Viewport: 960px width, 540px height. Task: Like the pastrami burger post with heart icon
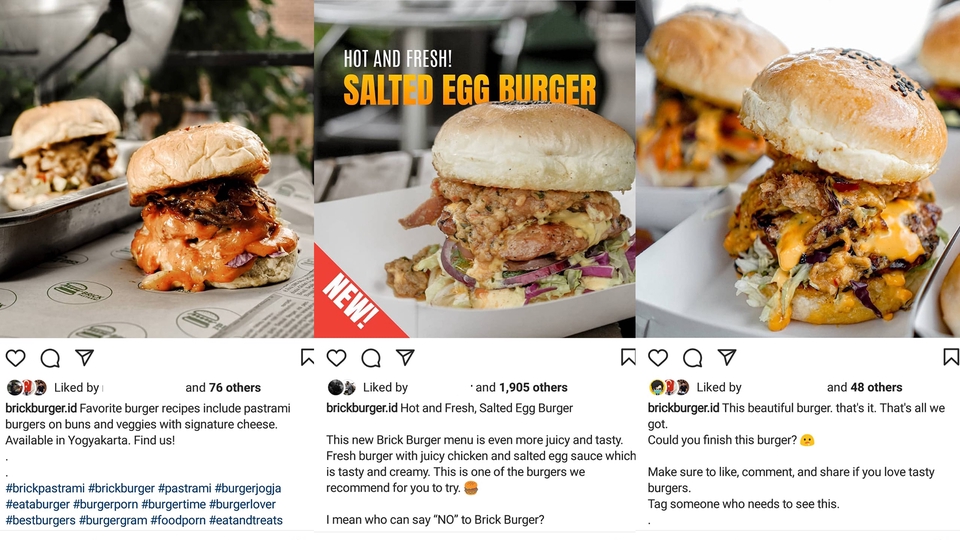tap(15, 358)
